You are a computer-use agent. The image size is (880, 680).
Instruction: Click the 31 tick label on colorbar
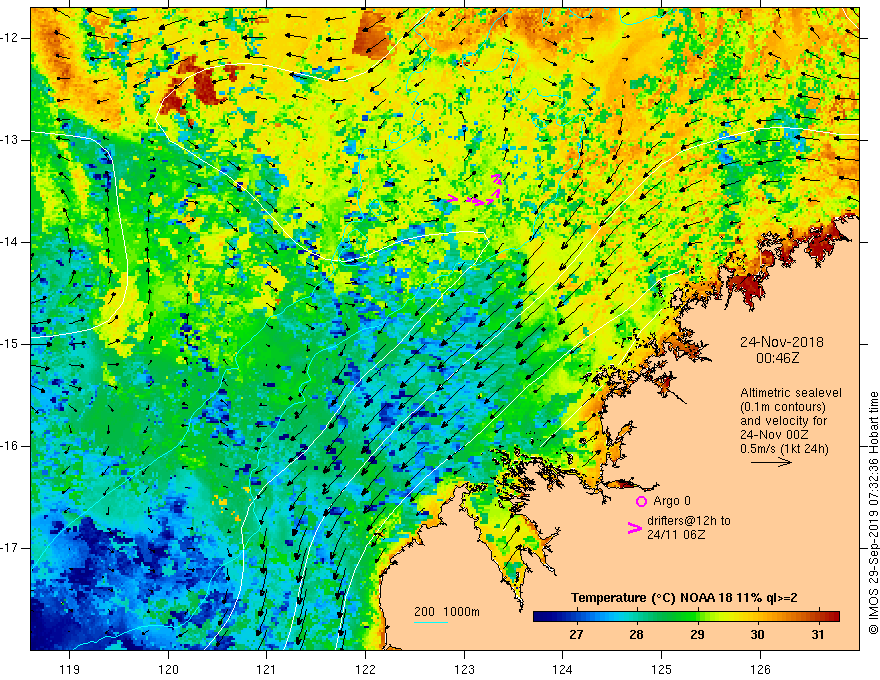(818, 635)
